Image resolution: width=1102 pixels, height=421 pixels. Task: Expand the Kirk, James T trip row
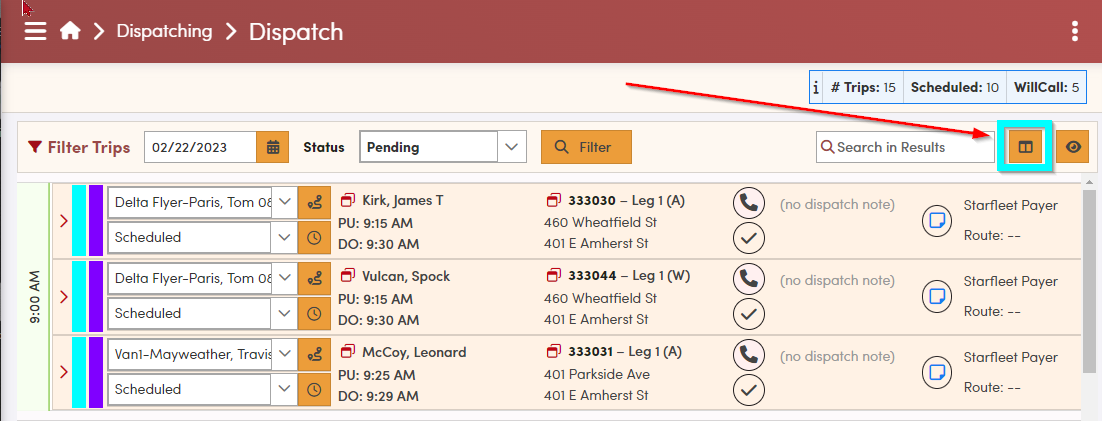pyautogui.click(x=63, y=220)
